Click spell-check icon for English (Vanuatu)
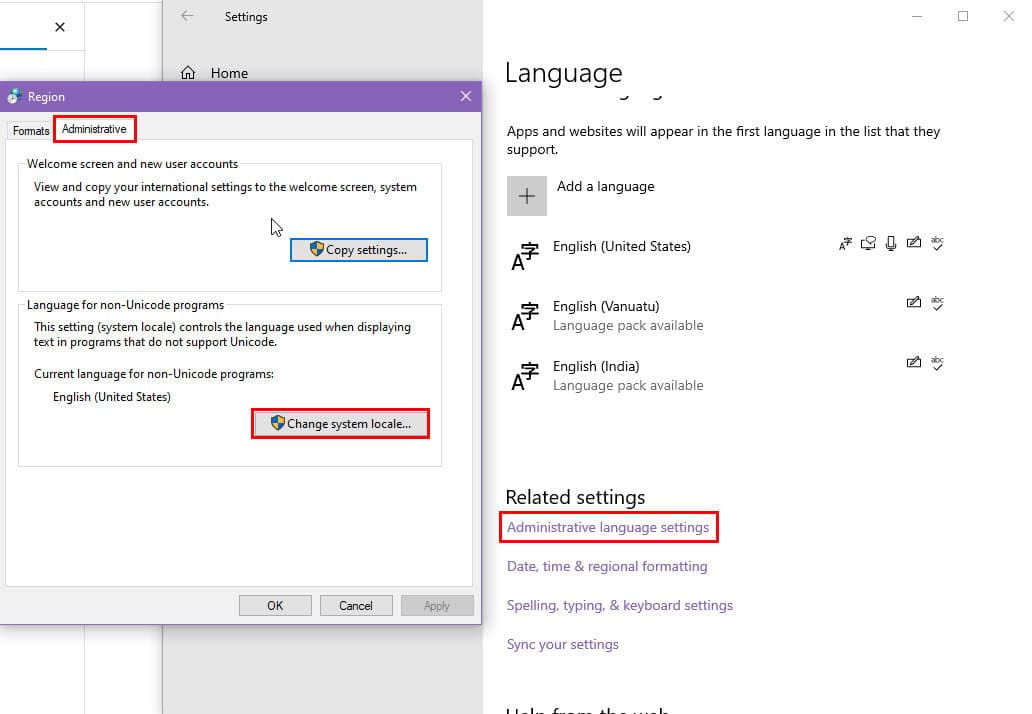 click(937, 303)
